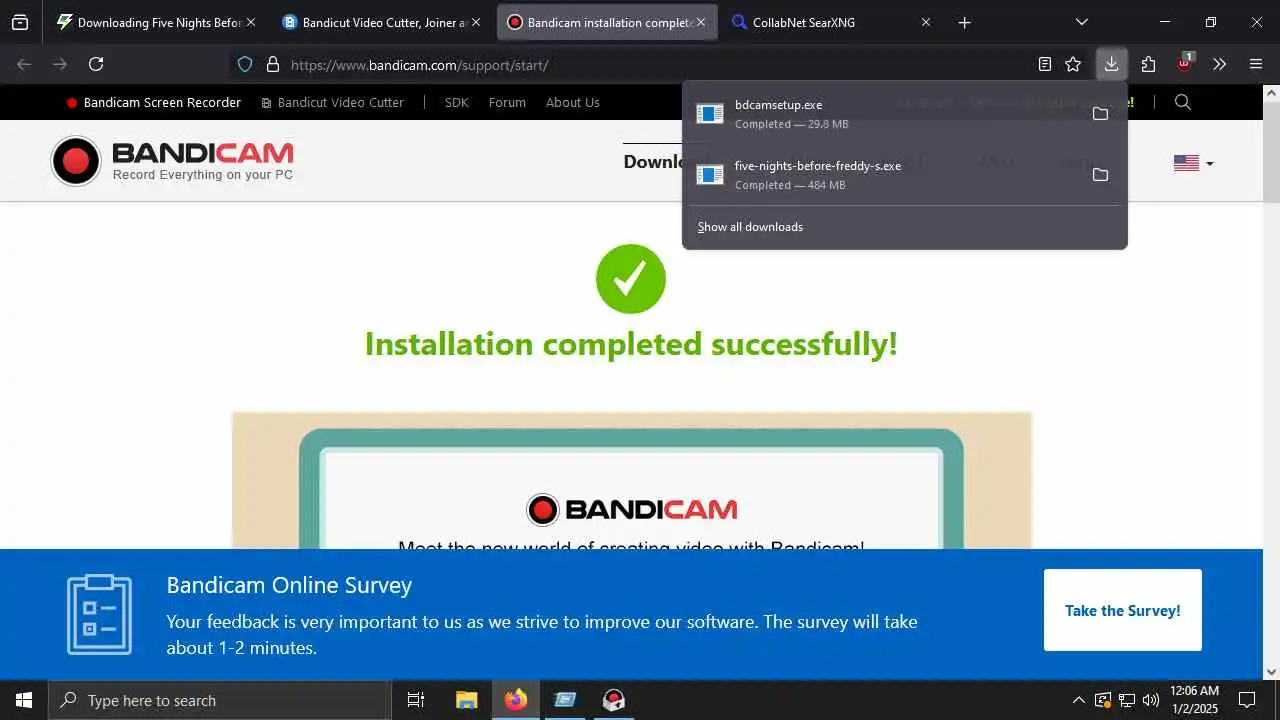Open Bandicam Screen Recorder link
The width and height of the screenshot is (1280, 720).
pyautogui.click(x=153, y=102)
